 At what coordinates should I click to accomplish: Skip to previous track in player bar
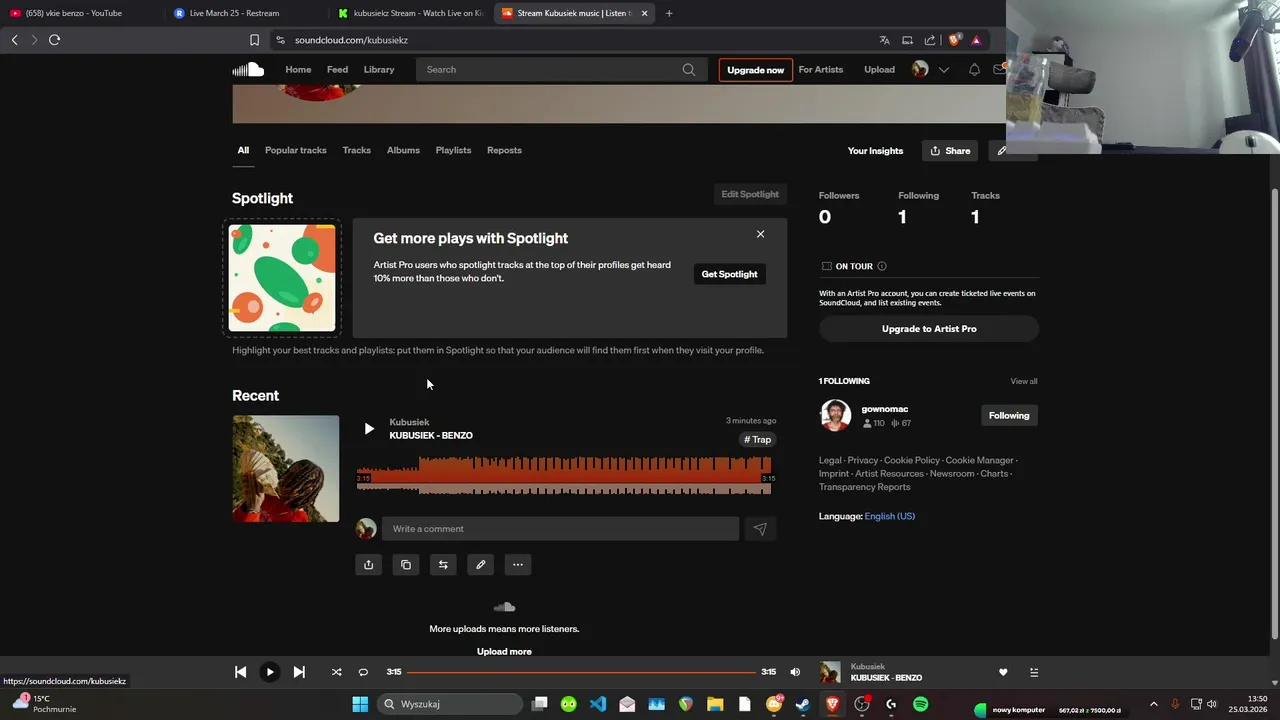pyautogui.click(x=240, y=672)
